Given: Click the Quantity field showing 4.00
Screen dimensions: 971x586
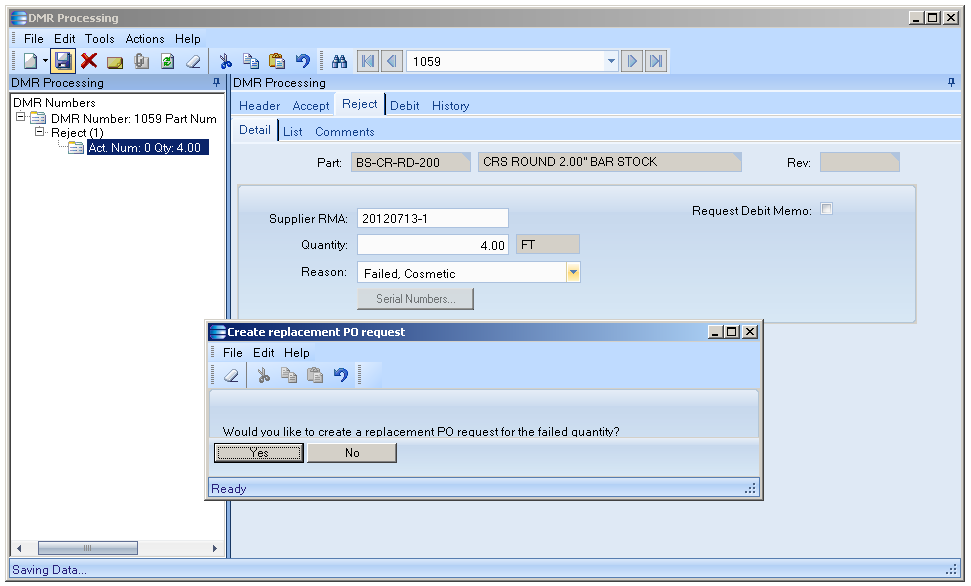Looking at the screenshot, I should (x=432, y=245).
